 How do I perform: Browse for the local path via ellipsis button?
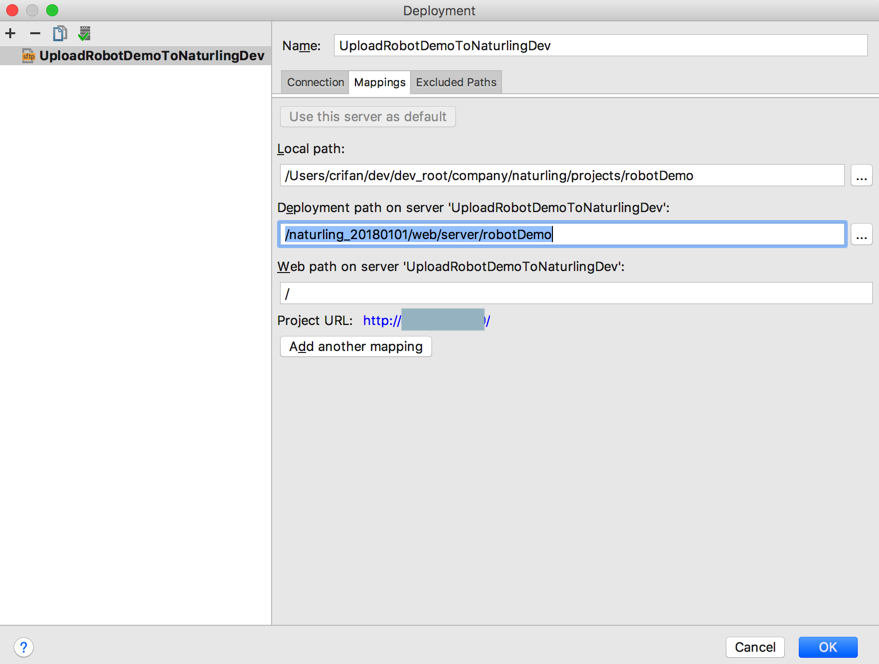point(861,176)
